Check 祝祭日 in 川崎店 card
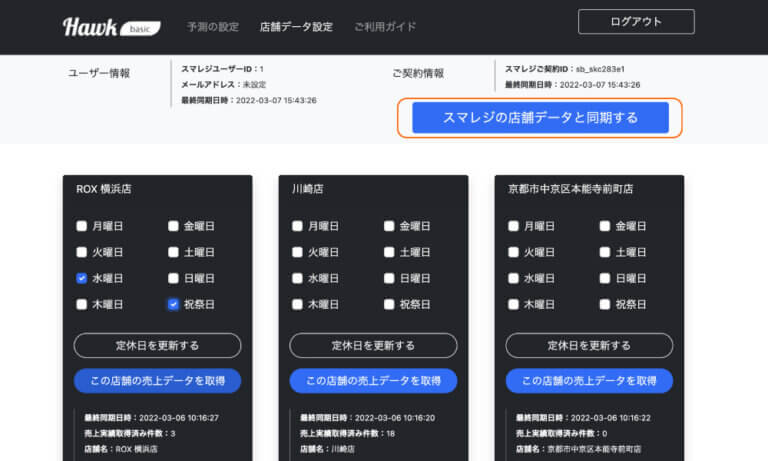This screenshot has width=768, height=461. coord(389,304)
